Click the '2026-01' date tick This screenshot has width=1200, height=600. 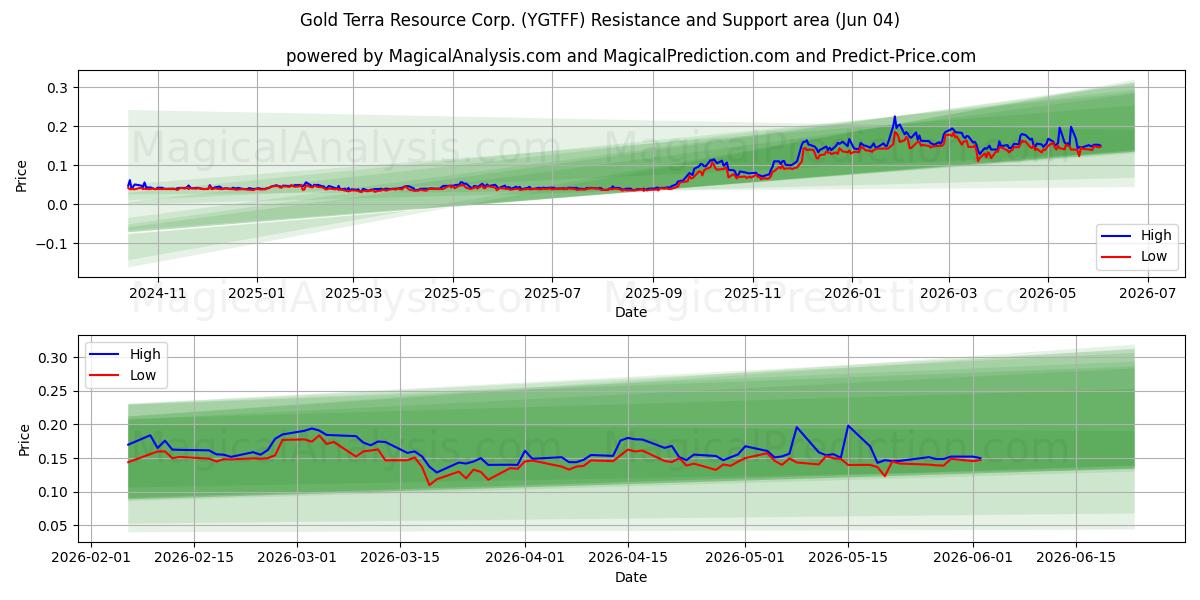click(x=852, y=293)
